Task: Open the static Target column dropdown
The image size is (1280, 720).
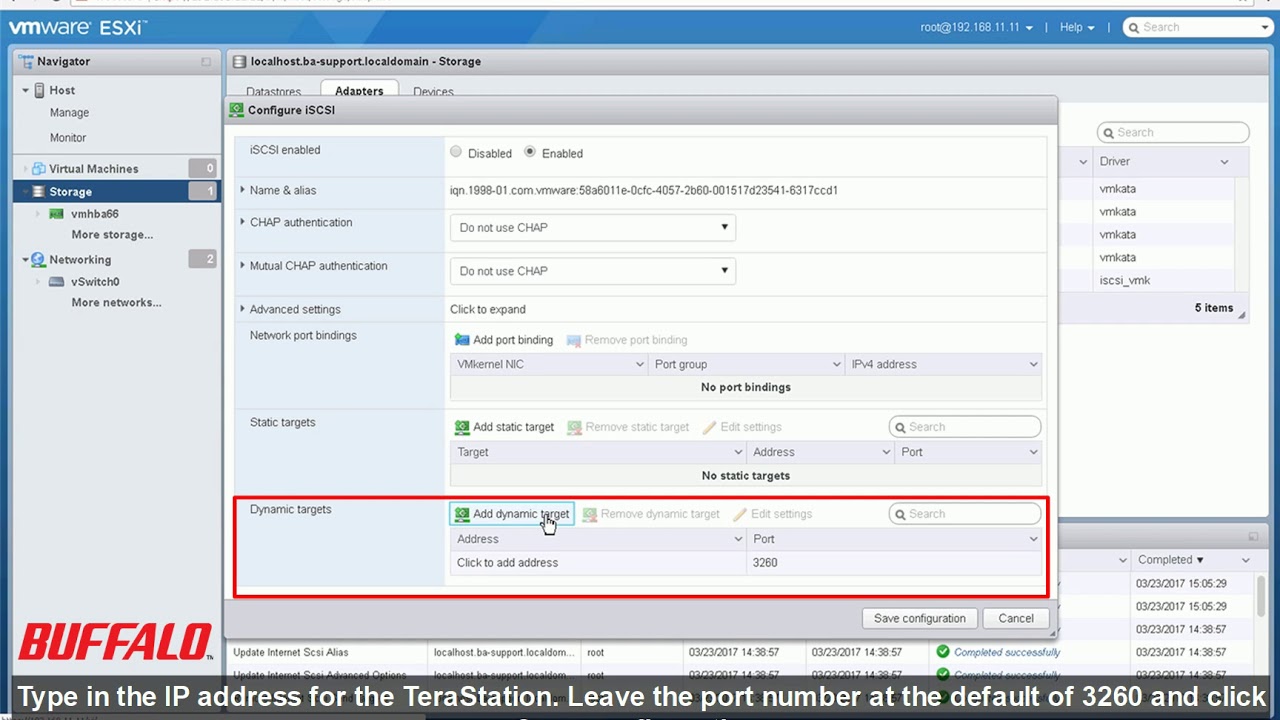Action: point(738,452)
